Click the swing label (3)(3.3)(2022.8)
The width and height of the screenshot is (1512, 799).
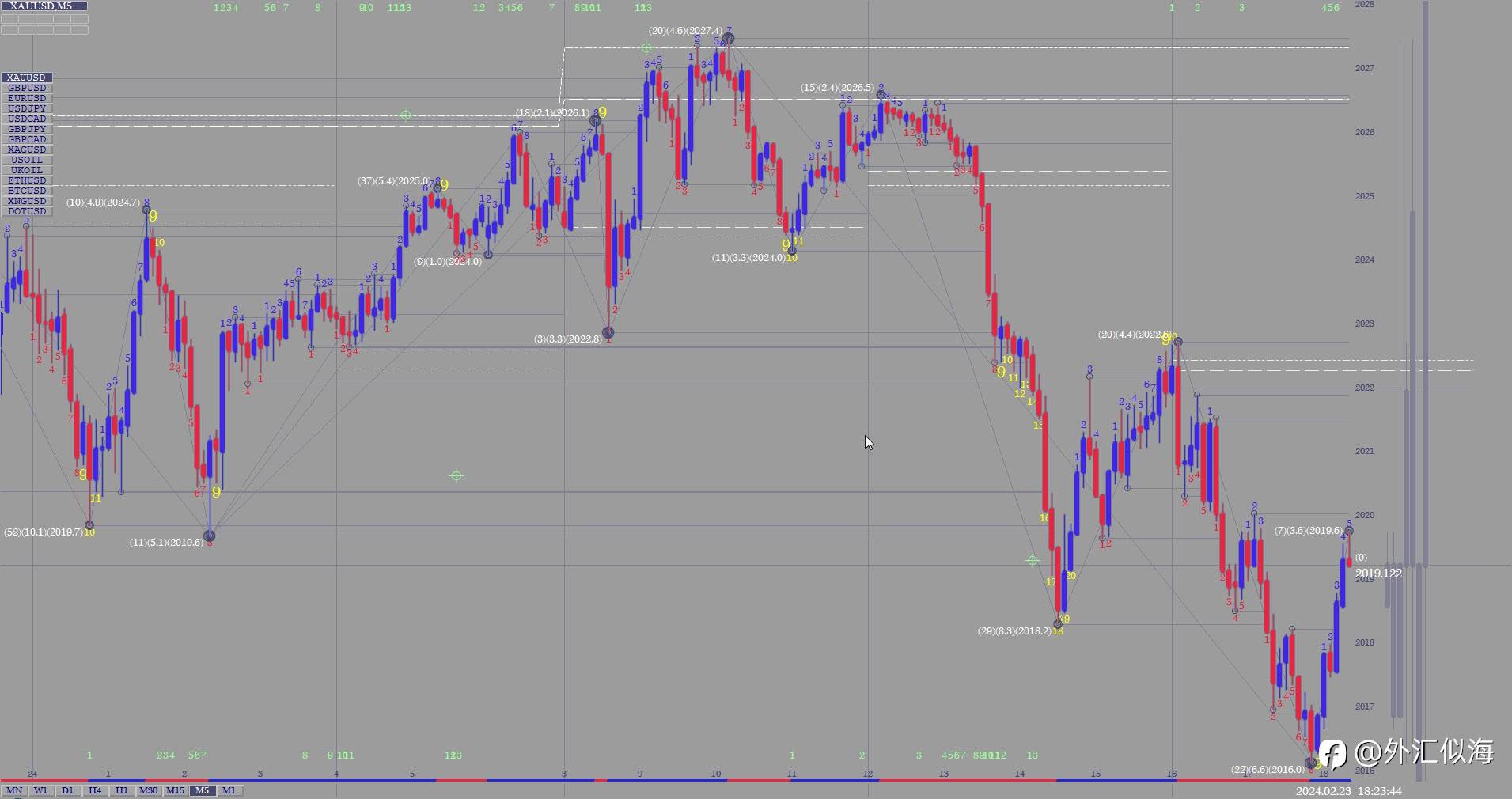[x=567, y=339]
